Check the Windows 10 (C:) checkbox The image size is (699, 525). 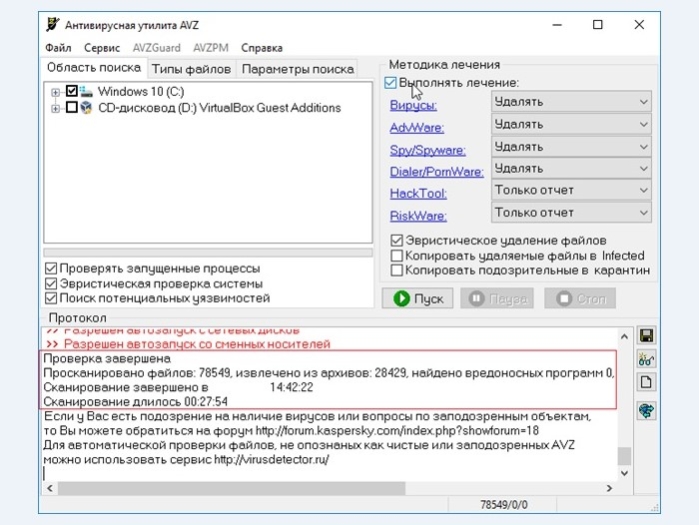(x=71, y=91)
